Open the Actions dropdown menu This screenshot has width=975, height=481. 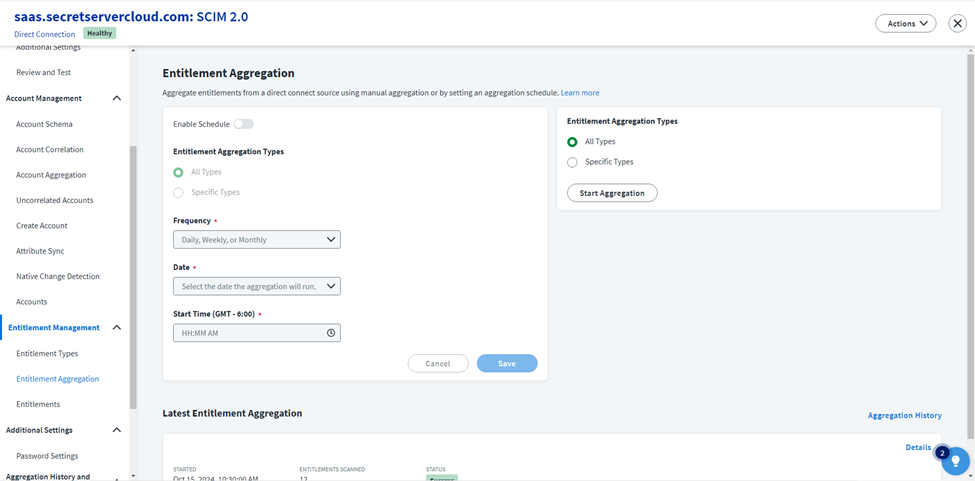(905, 23)
